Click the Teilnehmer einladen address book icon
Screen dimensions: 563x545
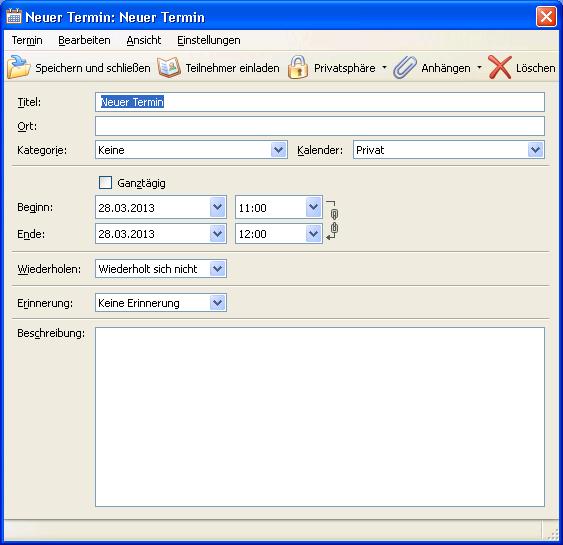[x=169, y=67]
